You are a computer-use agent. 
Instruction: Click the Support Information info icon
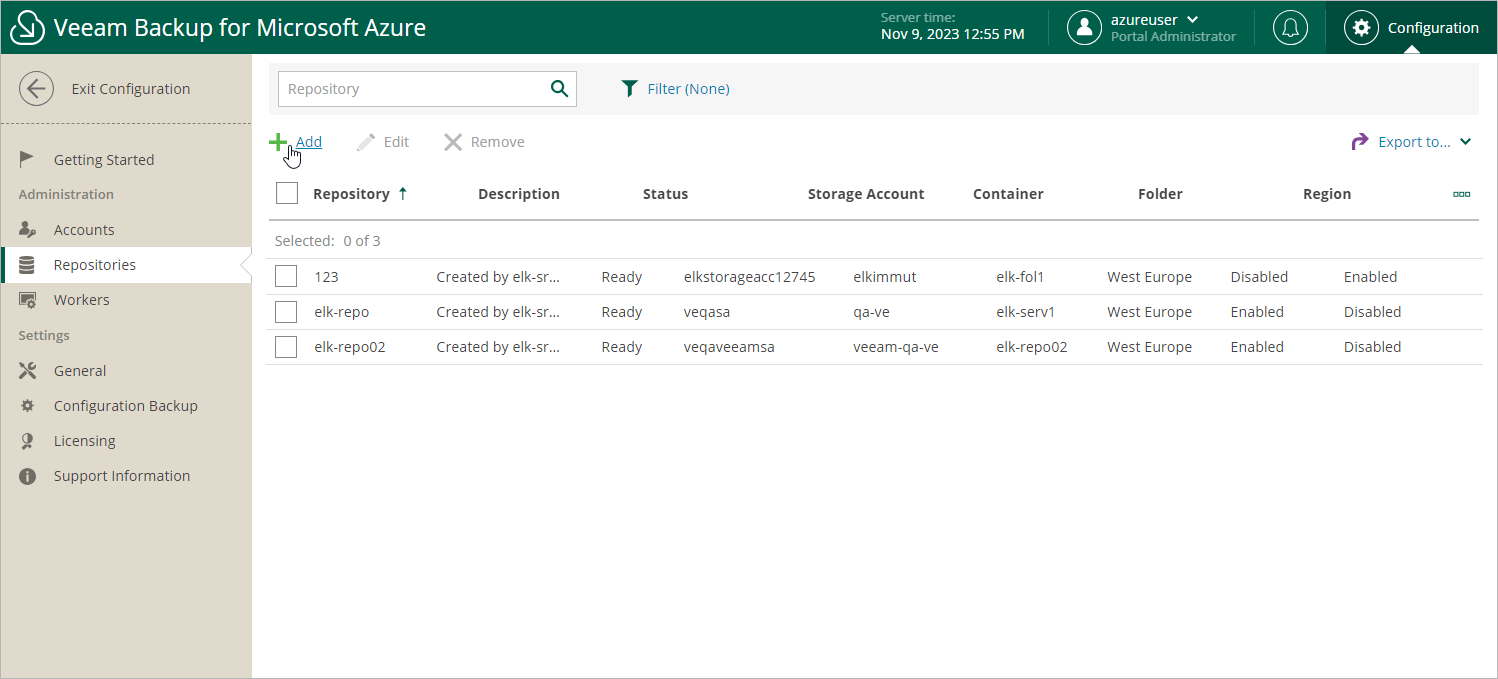[x=28, y=476]
